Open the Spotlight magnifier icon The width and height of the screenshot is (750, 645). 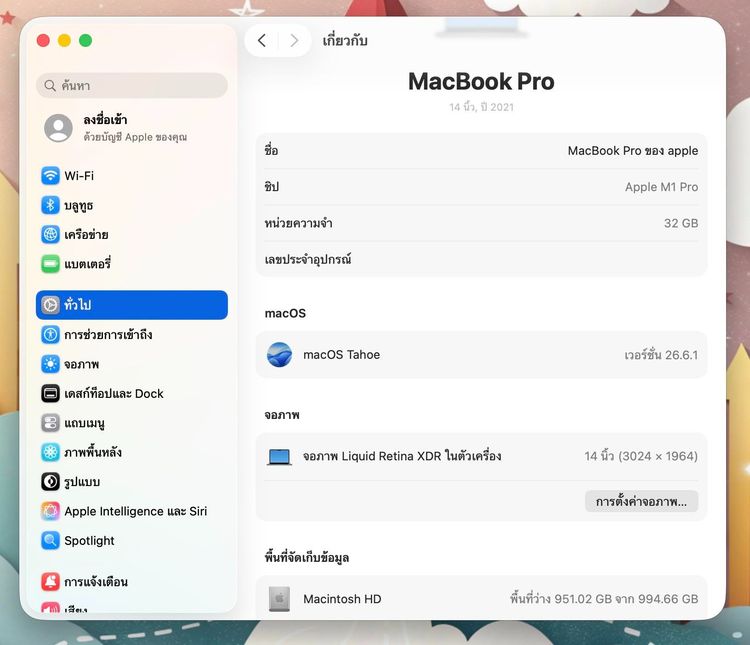(x=50, y=541)
